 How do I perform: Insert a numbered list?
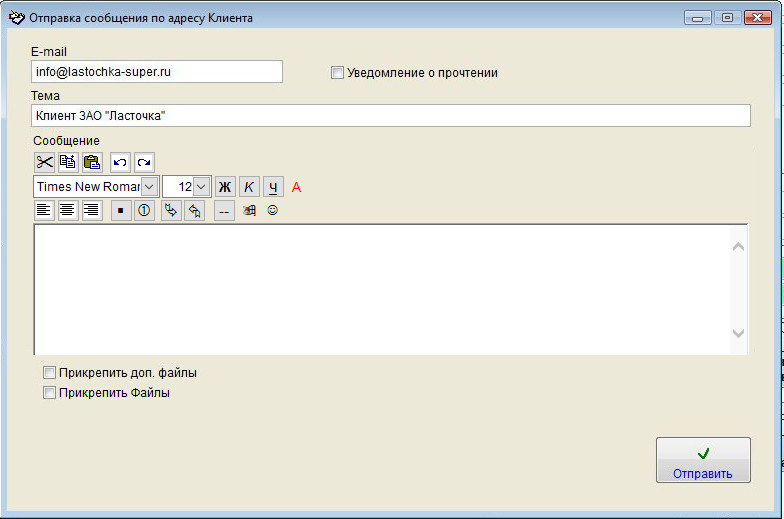(x=144, y=210)
